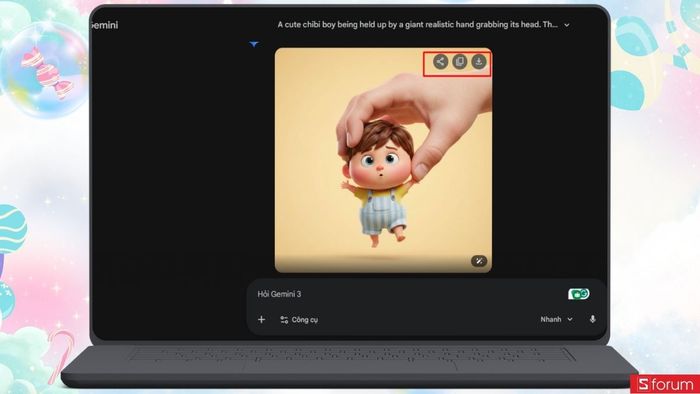This screenshot has height=394, width=700.
Task: Open the Công cụ tools menu
Action: [x=299, y=319]
